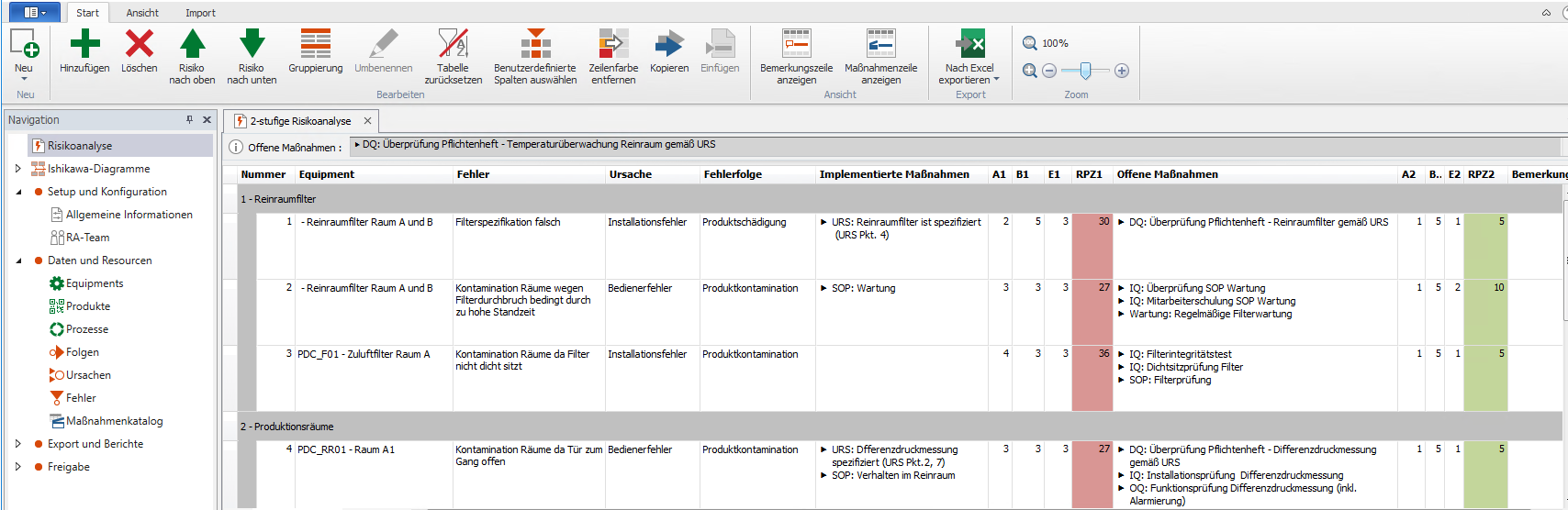Image resolution: width=1568 pixels, height=510 pixels.
Task: Click the zoom slider handle
Action: 1085,71
